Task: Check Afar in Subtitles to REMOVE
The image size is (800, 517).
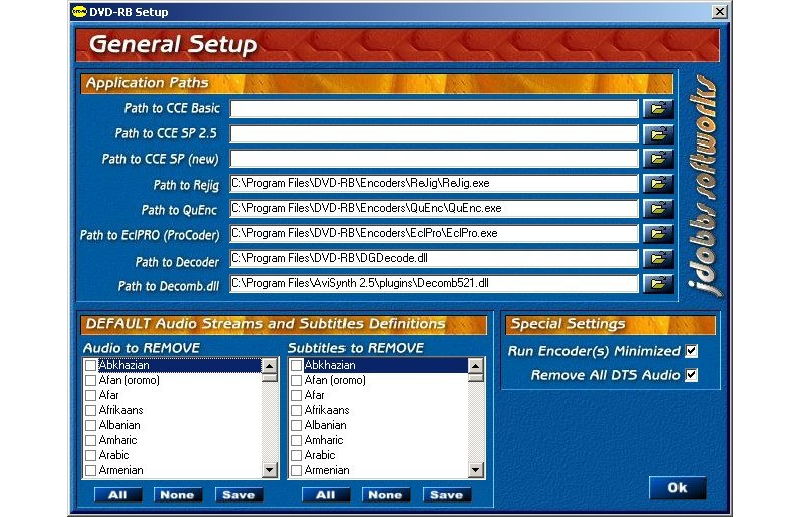Action: pyautogui.click(x=296, y=395)
